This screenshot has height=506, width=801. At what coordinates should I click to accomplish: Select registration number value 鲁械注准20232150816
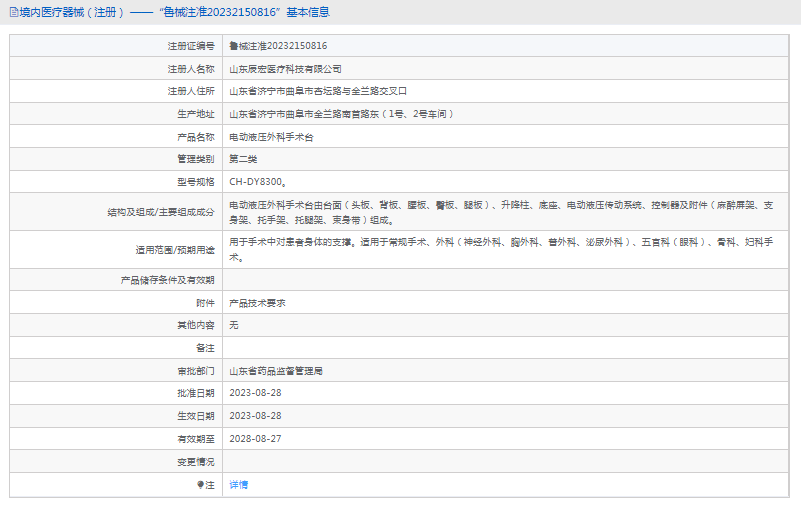tap(278, 46)
